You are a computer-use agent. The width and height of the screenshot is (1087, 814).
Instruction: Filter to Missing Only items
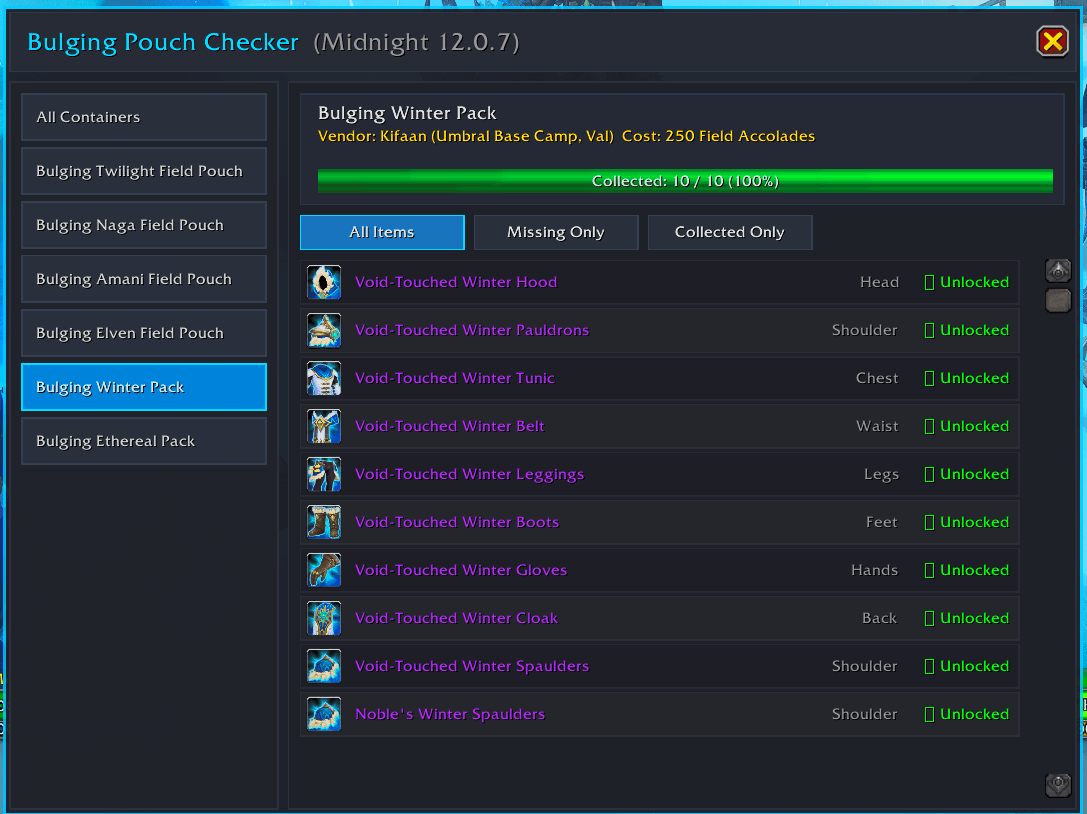[x=556, y=232]
